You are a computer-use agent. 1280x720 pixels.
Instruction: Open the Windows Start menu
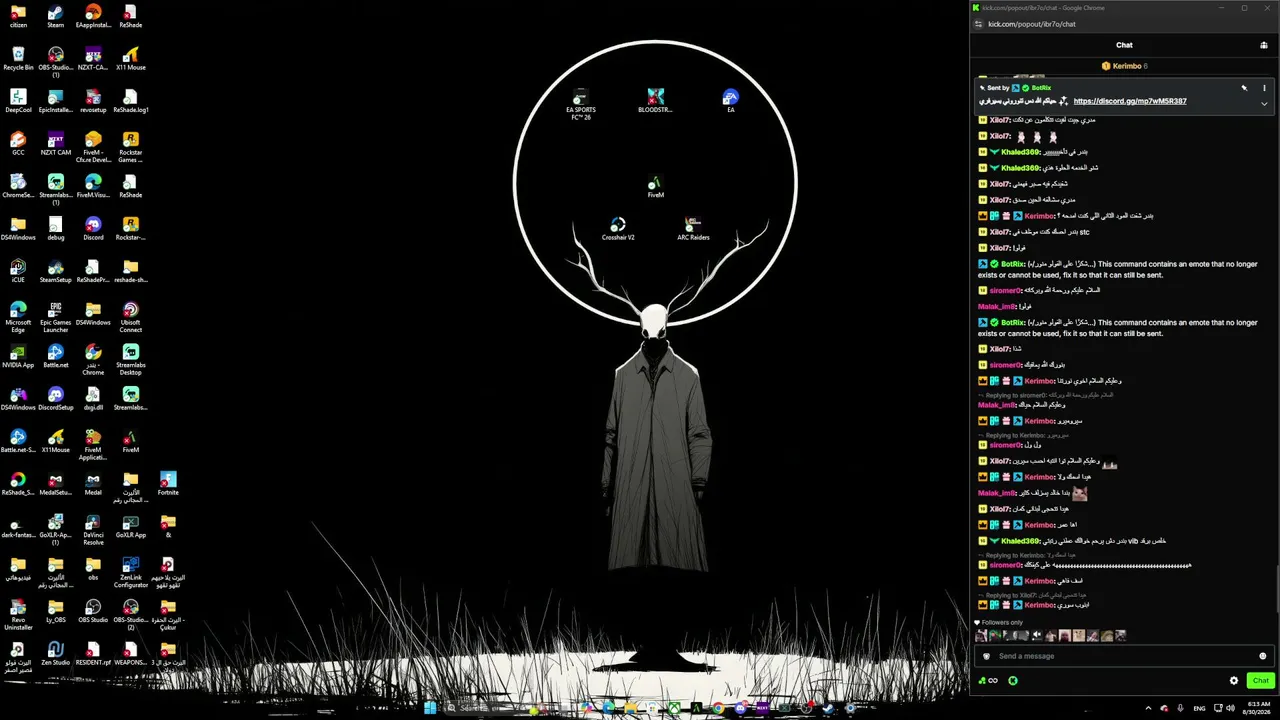[x=430, y=708]
